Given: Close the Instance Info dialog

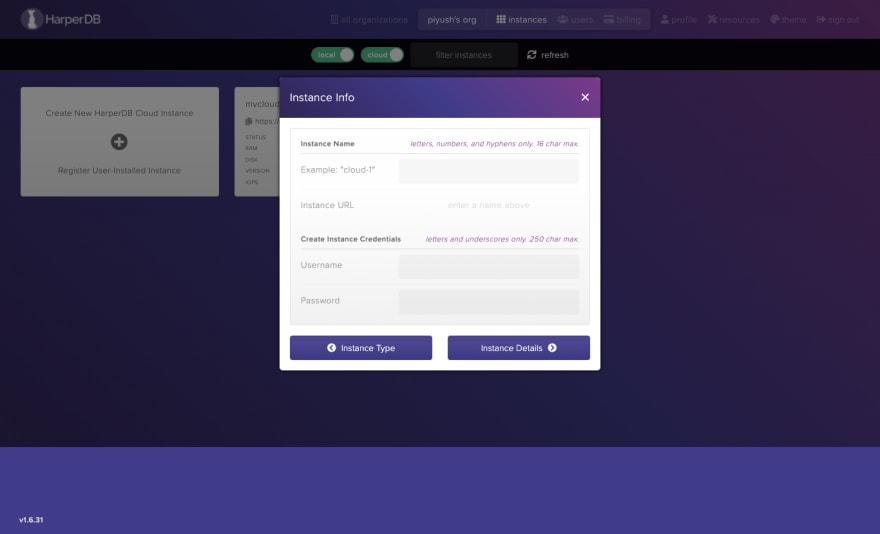Looking at the screenshot, I should click(x=585, y=97).
